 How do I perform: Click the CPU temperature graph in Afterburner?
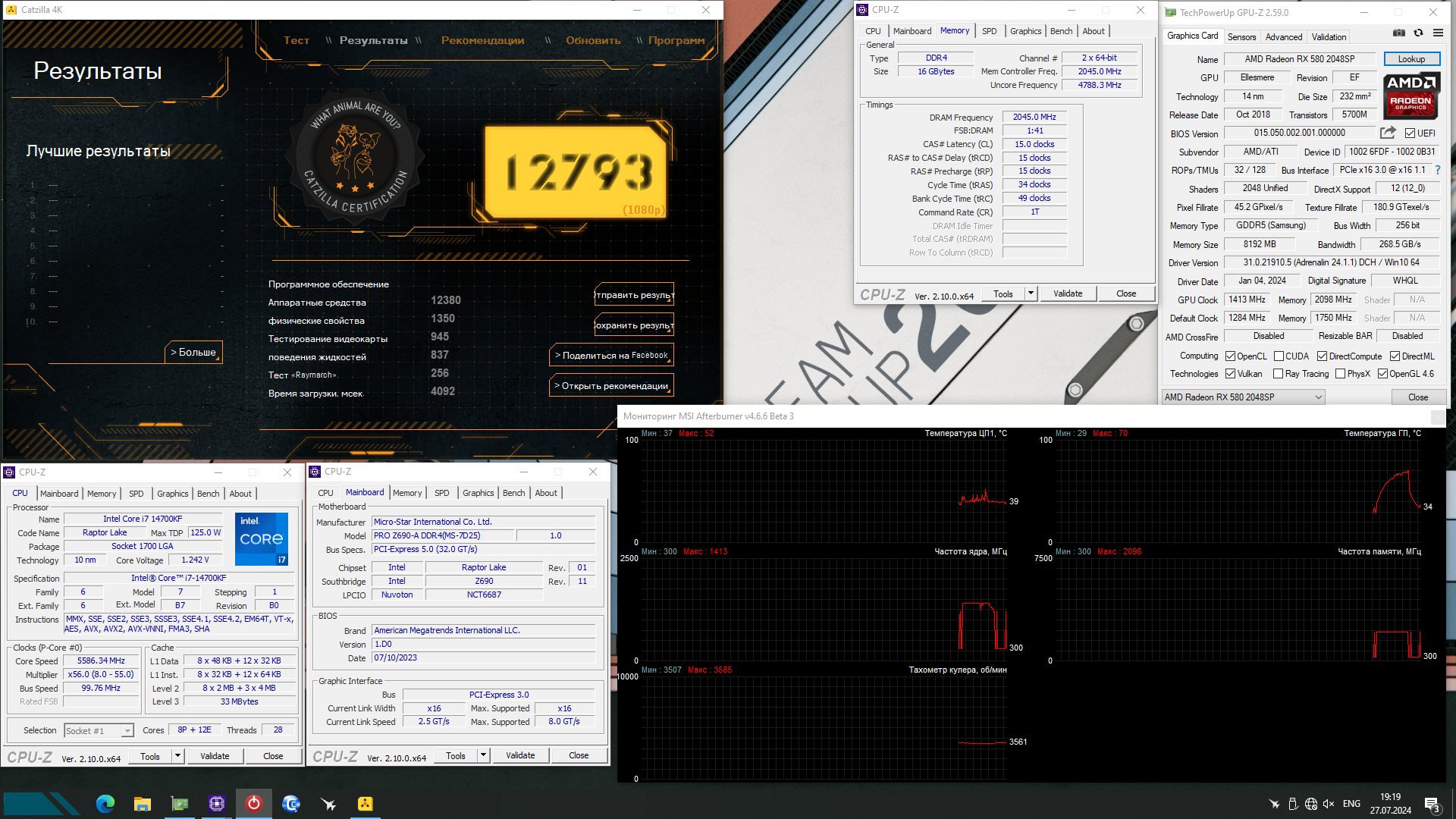coord(825,491)
